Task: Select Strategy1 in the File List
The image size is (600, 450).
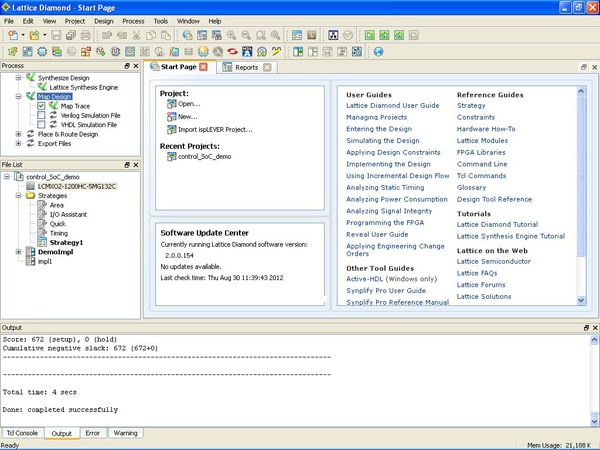Action: (66, 242)
